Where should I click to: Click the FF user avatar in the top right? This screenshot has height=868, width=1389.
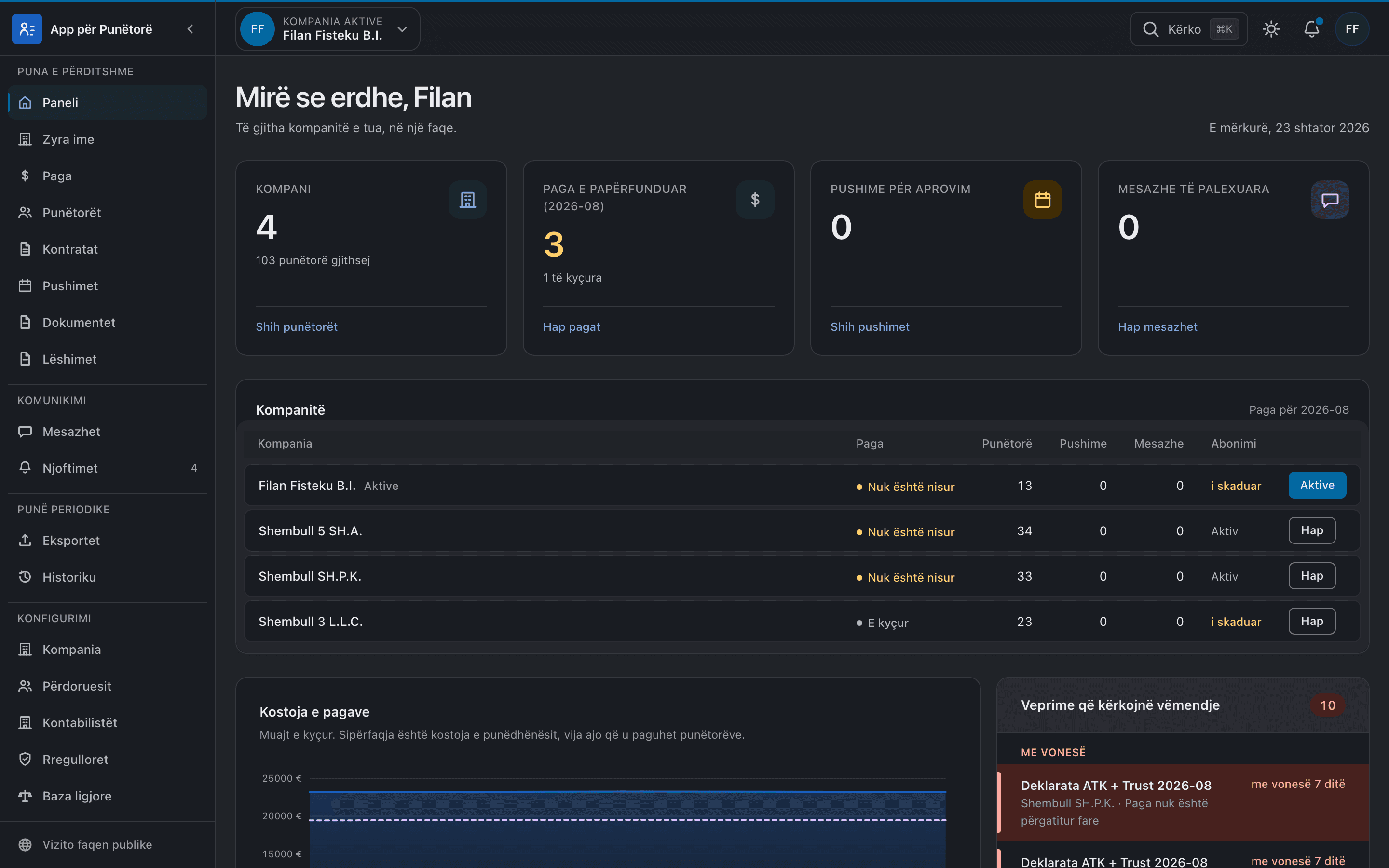pyautogui.click(x=1352, y=29)
